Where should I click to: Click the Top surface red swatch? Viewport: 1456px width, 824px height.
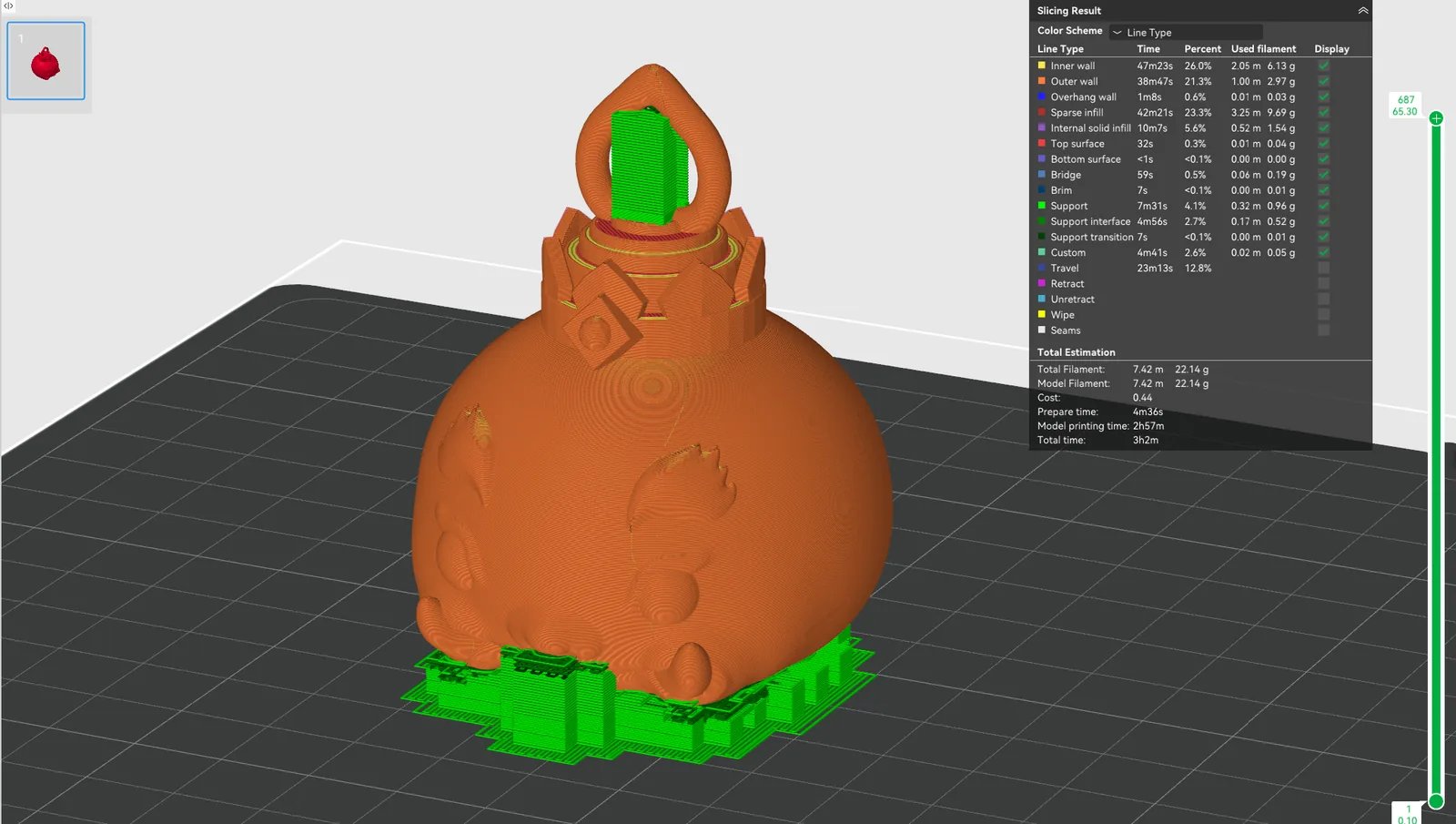pos(1042,143)
